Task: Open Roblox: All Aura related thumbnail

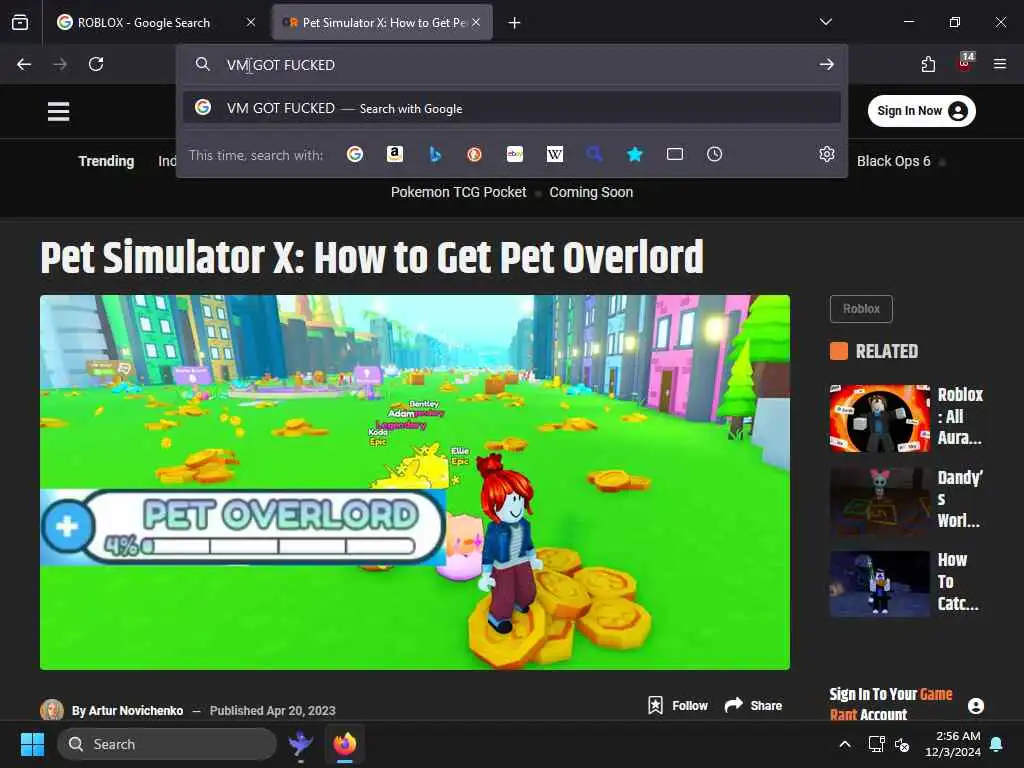Action: click(x=880, y=419)
